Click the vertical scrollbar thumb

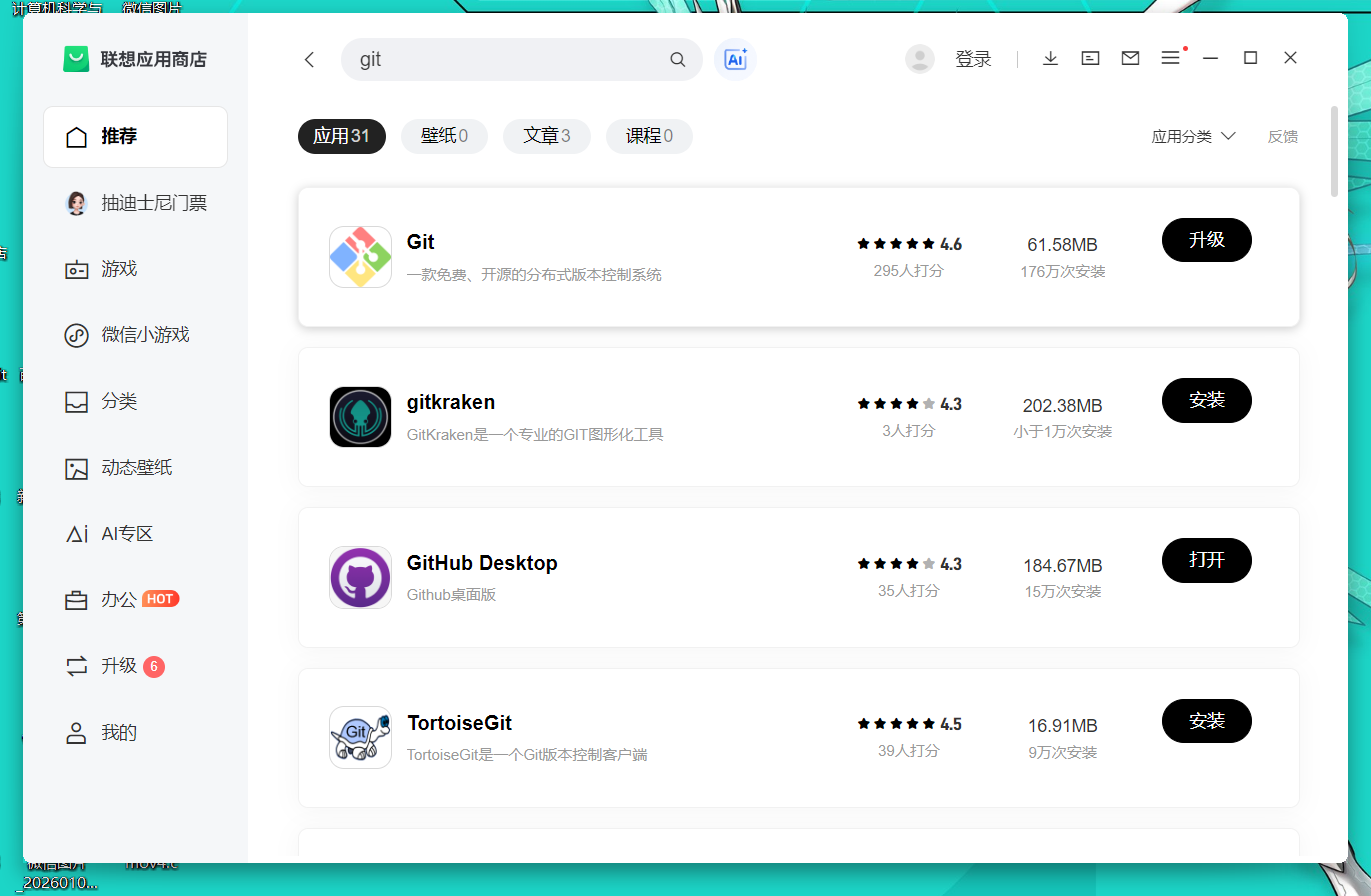pos(1334,150)
